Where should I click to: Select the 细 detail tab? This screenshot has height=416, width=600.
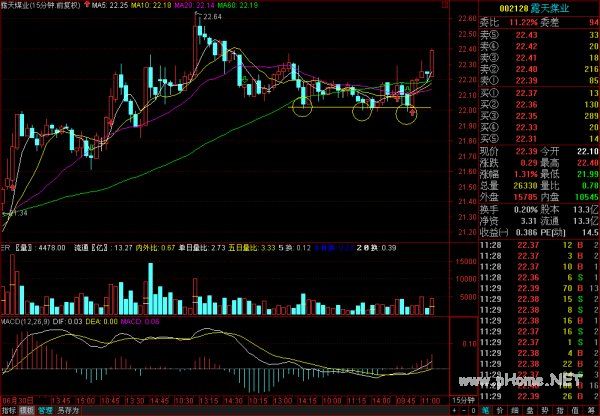(x=515, y=411)
